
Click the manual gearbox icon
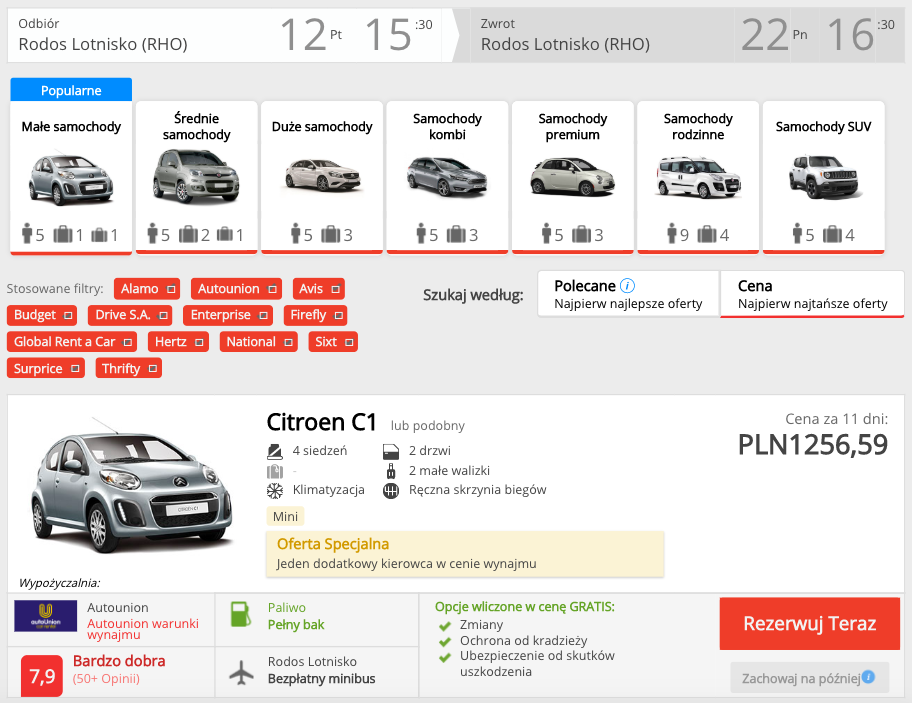click(391, 491)
